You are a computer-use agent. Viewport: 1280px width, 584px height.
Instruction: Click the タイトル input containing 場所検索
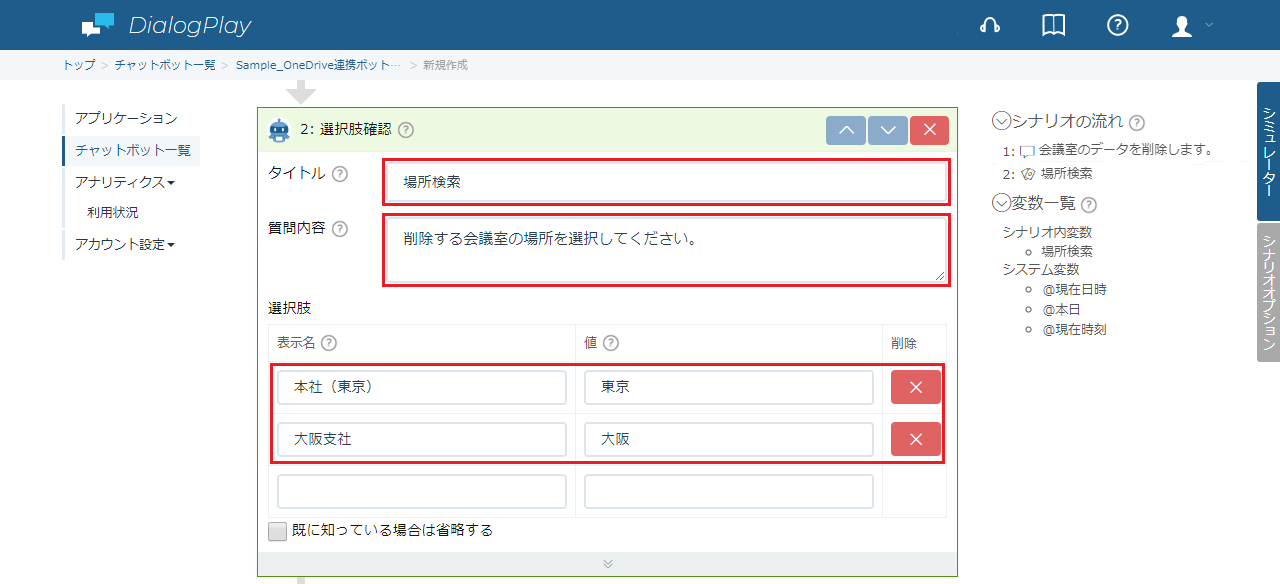point(665,182)
